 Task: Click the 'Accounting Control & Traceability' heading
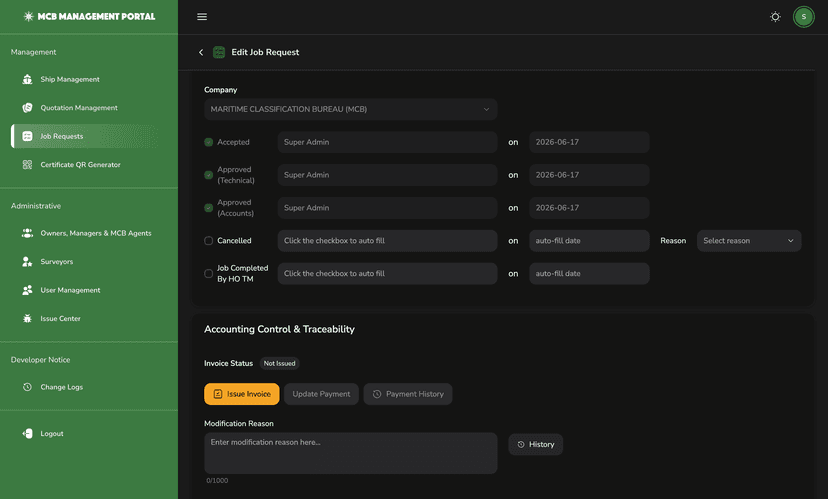pos(279,329)
